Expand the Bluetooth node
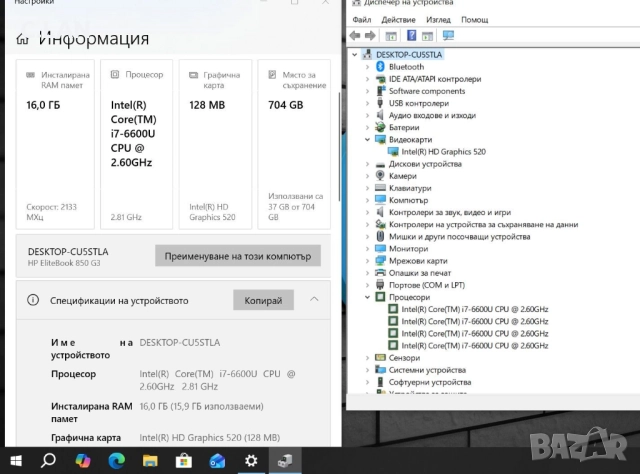Viewport: 640px width, 474px height. (367, 67)
